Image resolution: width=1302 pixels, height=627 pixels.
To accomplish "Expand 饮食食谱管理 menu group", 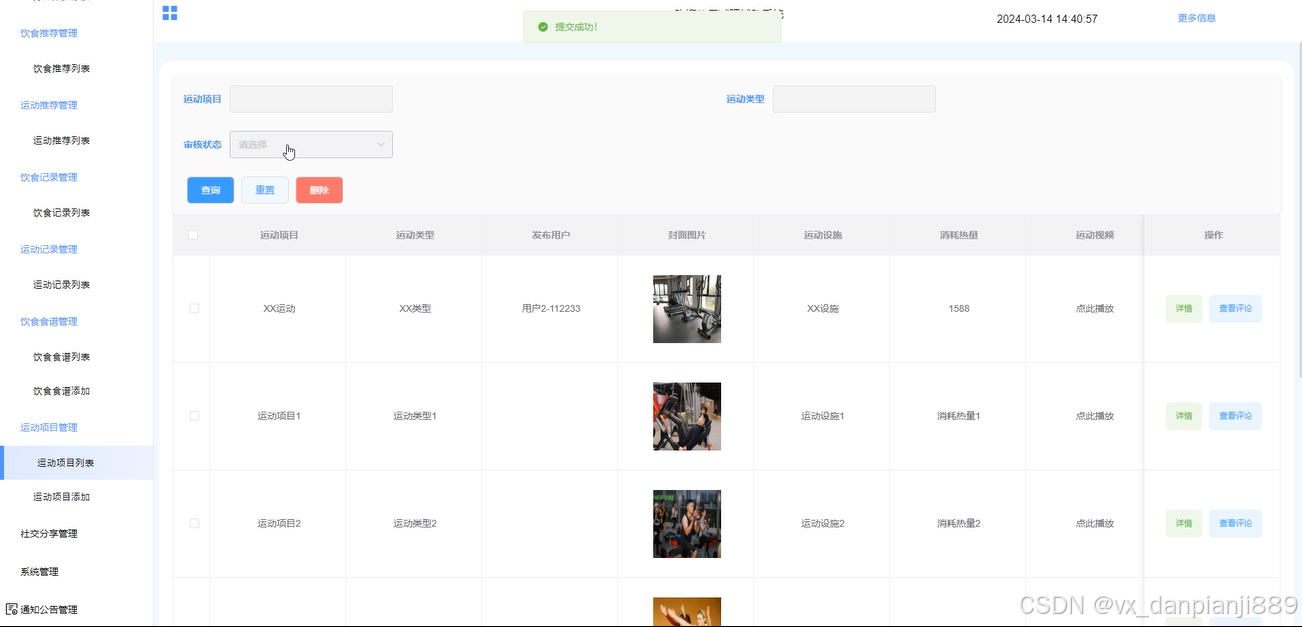I will point(49,321).
